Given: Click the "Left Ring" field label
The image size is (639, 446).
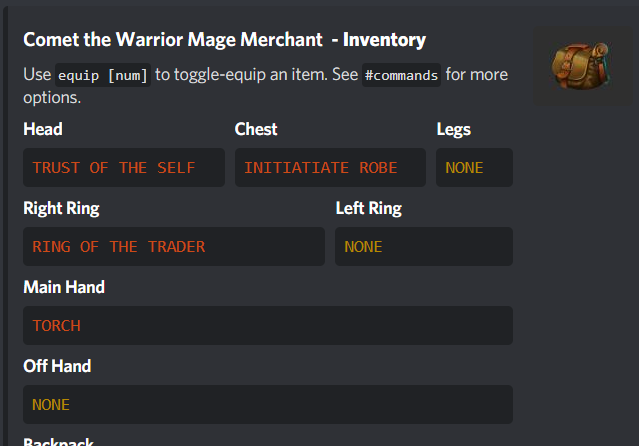Looking at the screenshot, I should point(368,208).
